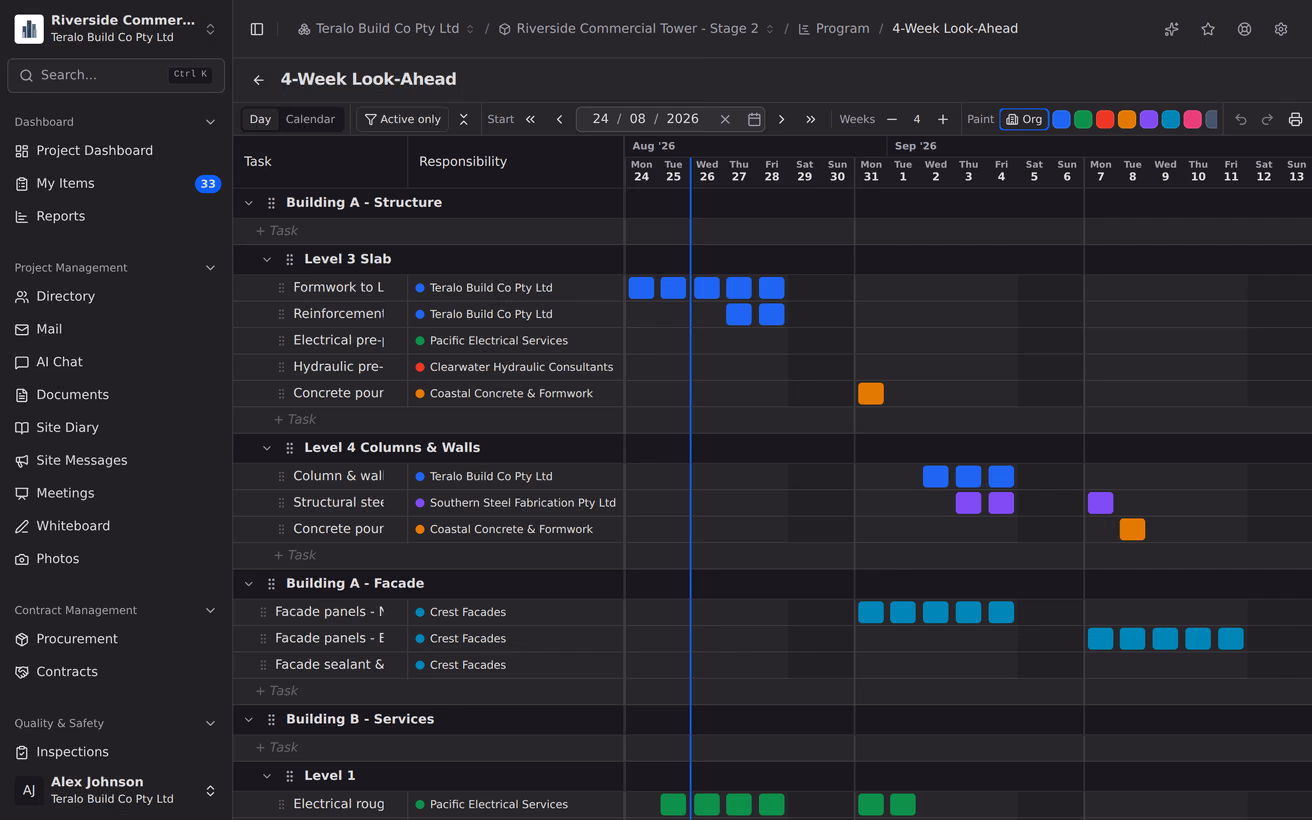Screen dimensions: 1312x820
Task: Toggle the sidebar panel icon
Action: pyautogui.click(x=257, y=29)
